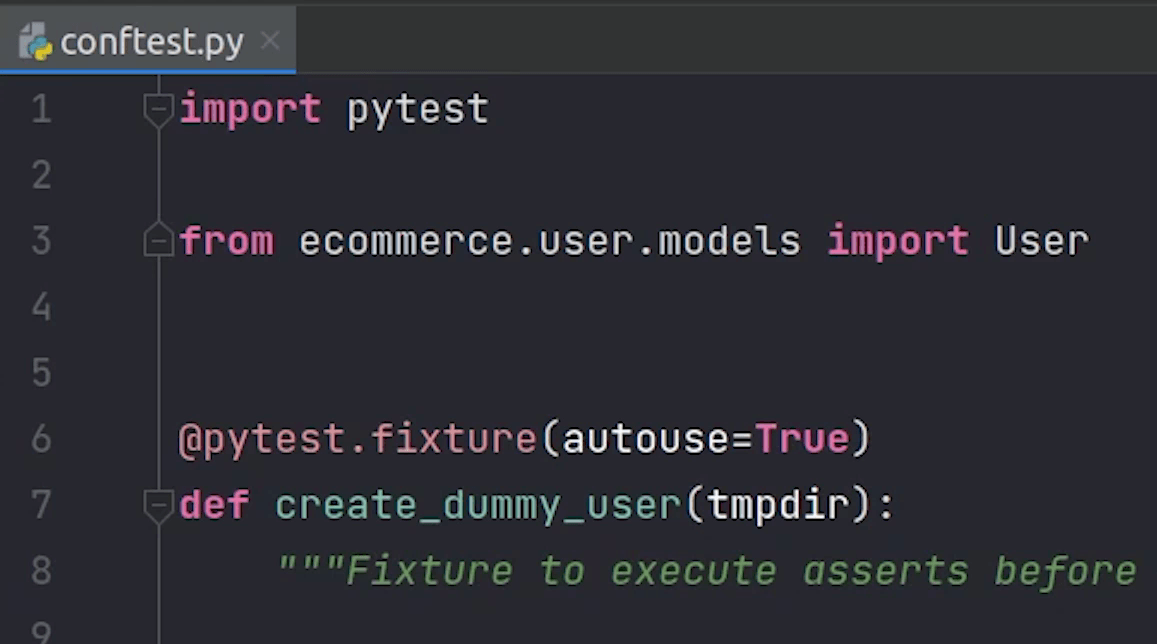
Task: Click line number 7 in the gutter
Action: [x=41, y=505]
